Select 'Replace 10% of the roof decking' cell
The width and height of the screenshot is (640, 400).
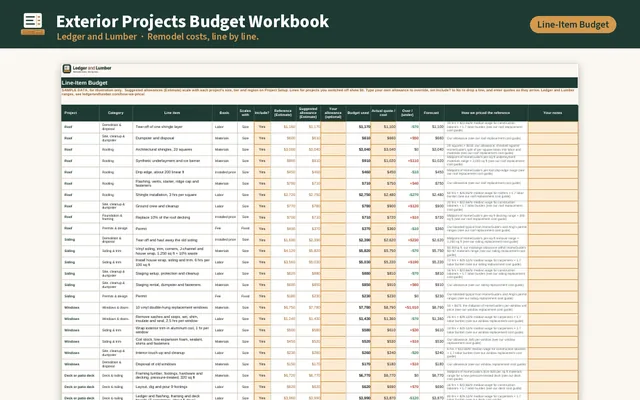tap(172, 218)
